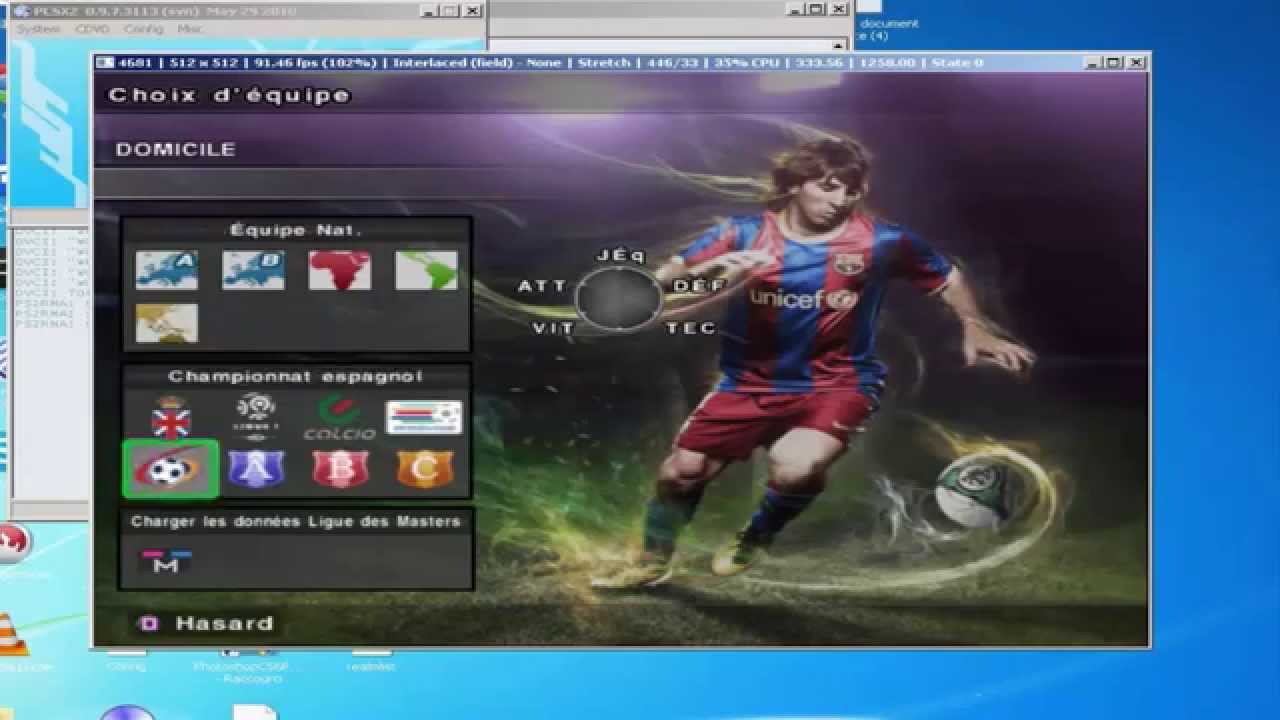Open the Config menu in PCSX2

pyautogui.click(x=144, y=29)
